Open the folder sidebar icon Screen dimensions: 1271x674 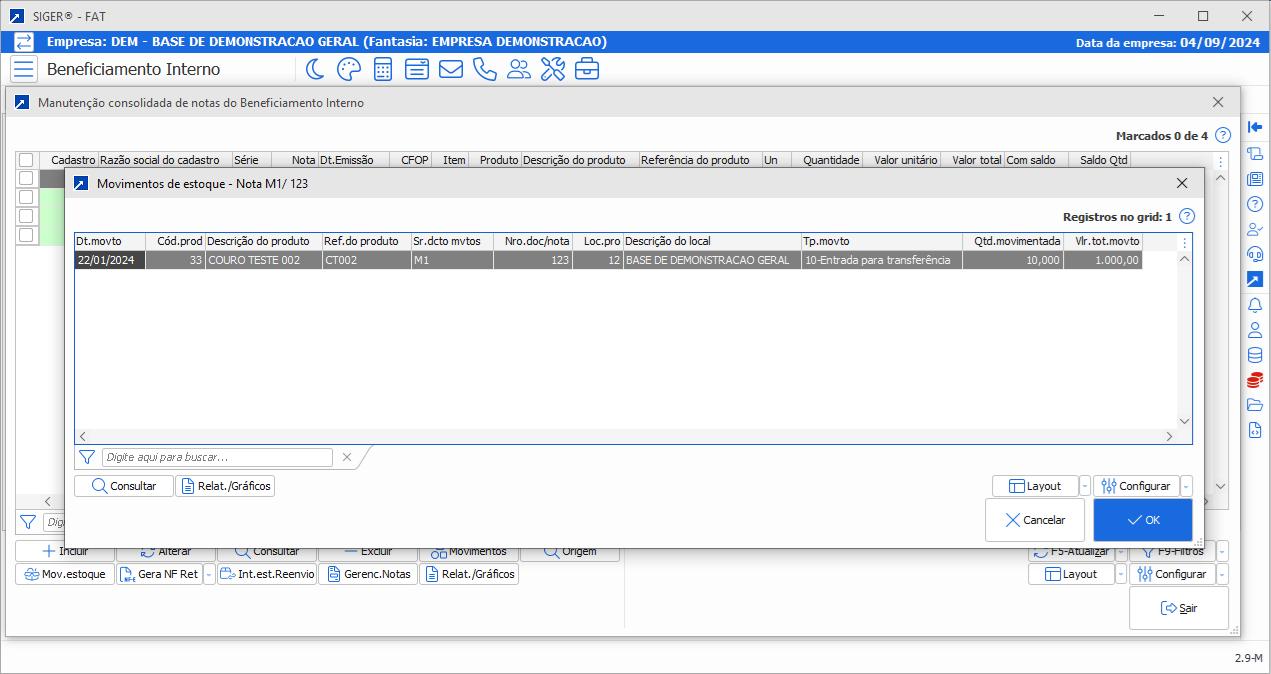click(x=1255, y=405)
